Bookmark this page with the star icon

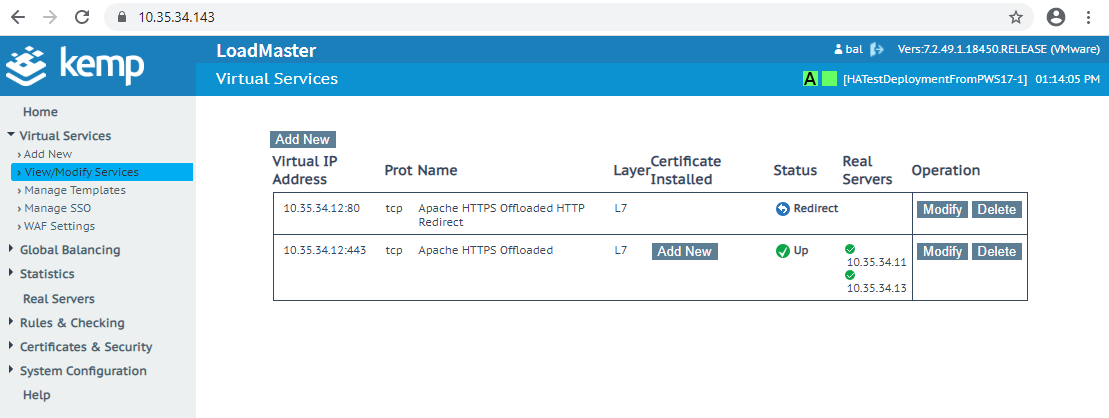click(x=1016, y=17)
